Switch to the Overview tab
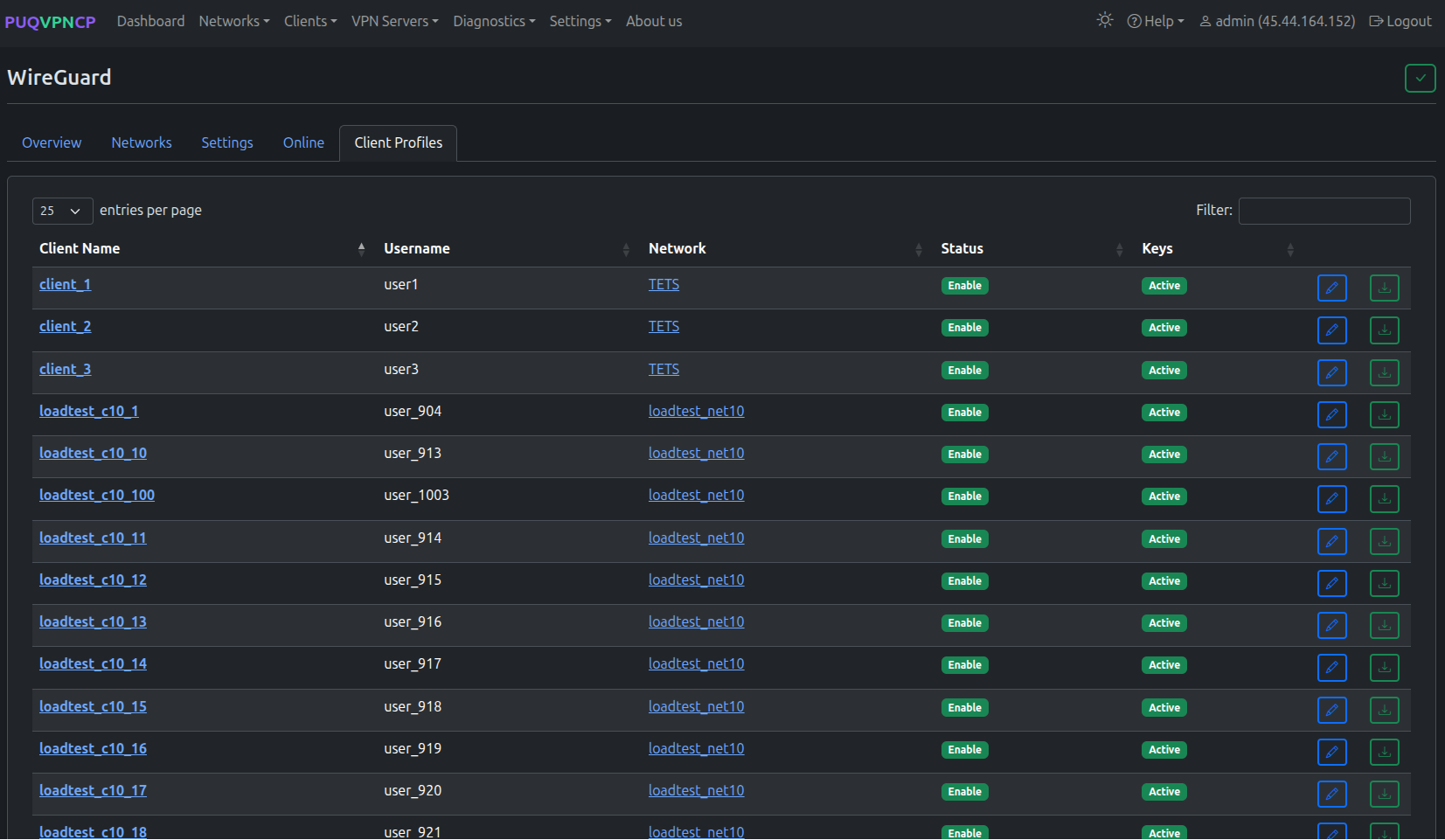Screen dimensions: 1445x840 click(x=52, y=142)
